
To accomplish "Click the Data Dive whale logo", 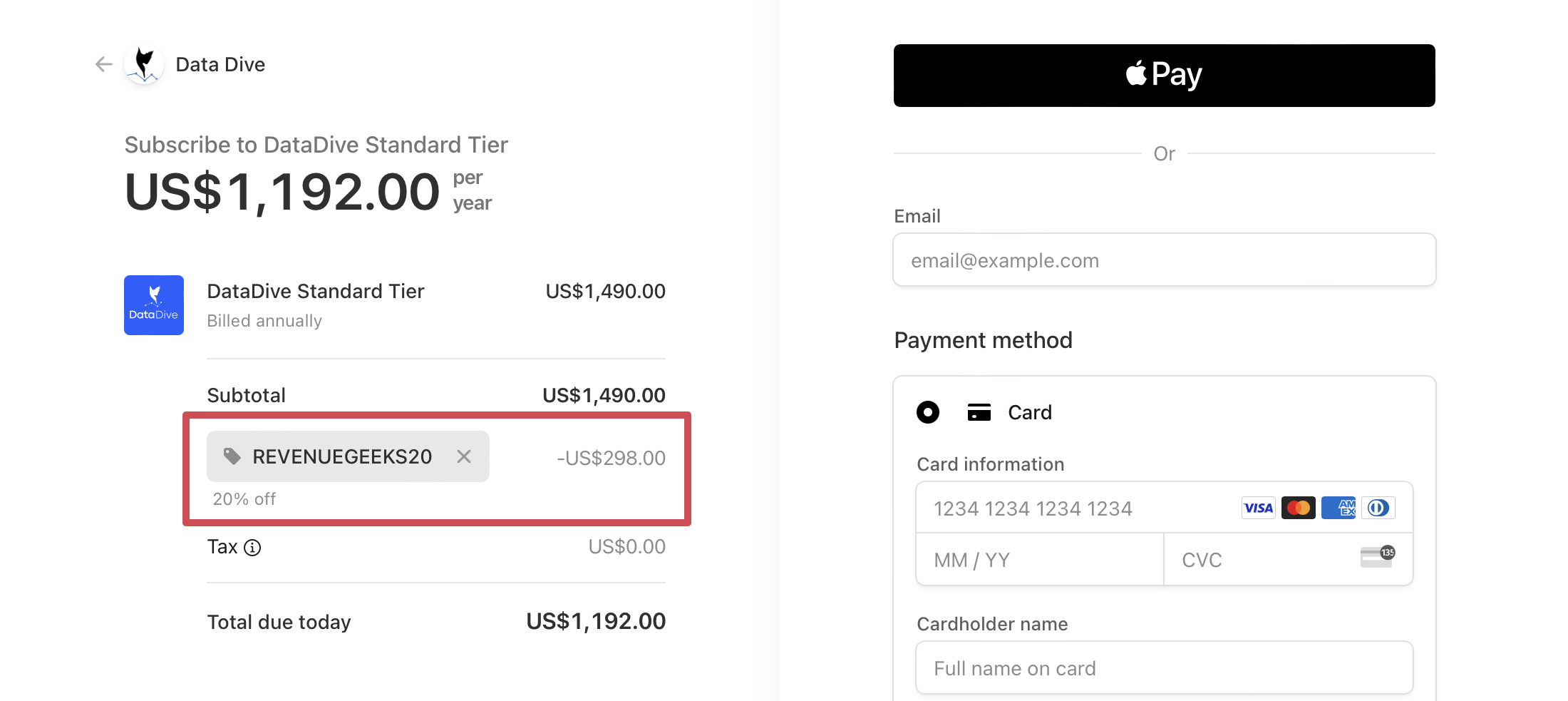I will tap(145, 64).
